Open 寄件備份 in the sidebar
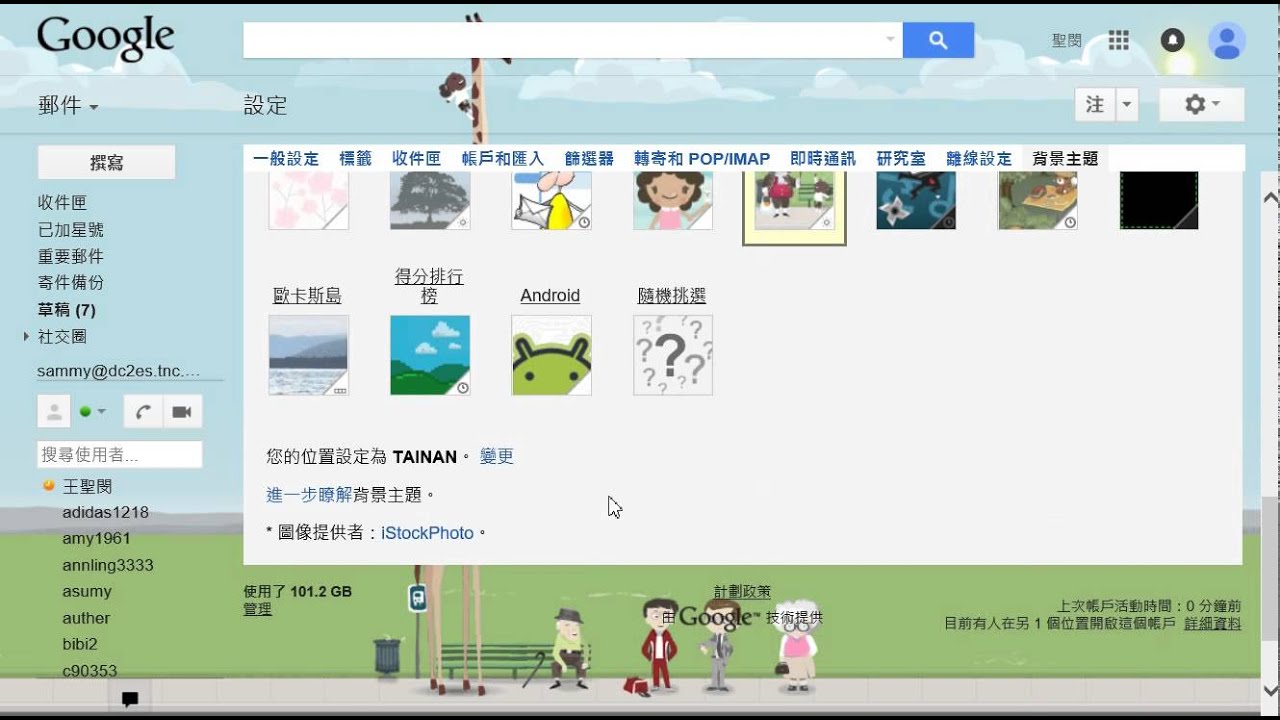The height and width of the screenshot is (720, 1280). (x=71, y=283)
